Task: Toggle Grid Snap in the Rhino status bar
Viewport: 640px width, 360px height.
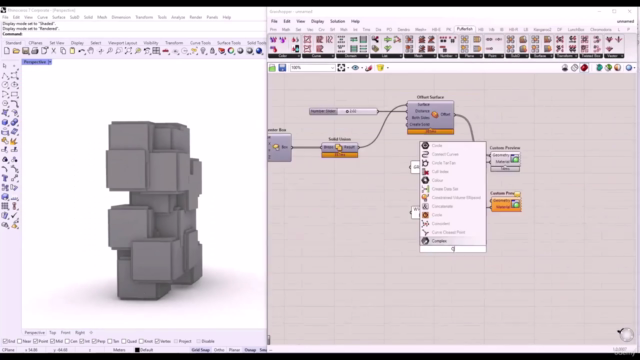Action: click(x=200, y=350)
